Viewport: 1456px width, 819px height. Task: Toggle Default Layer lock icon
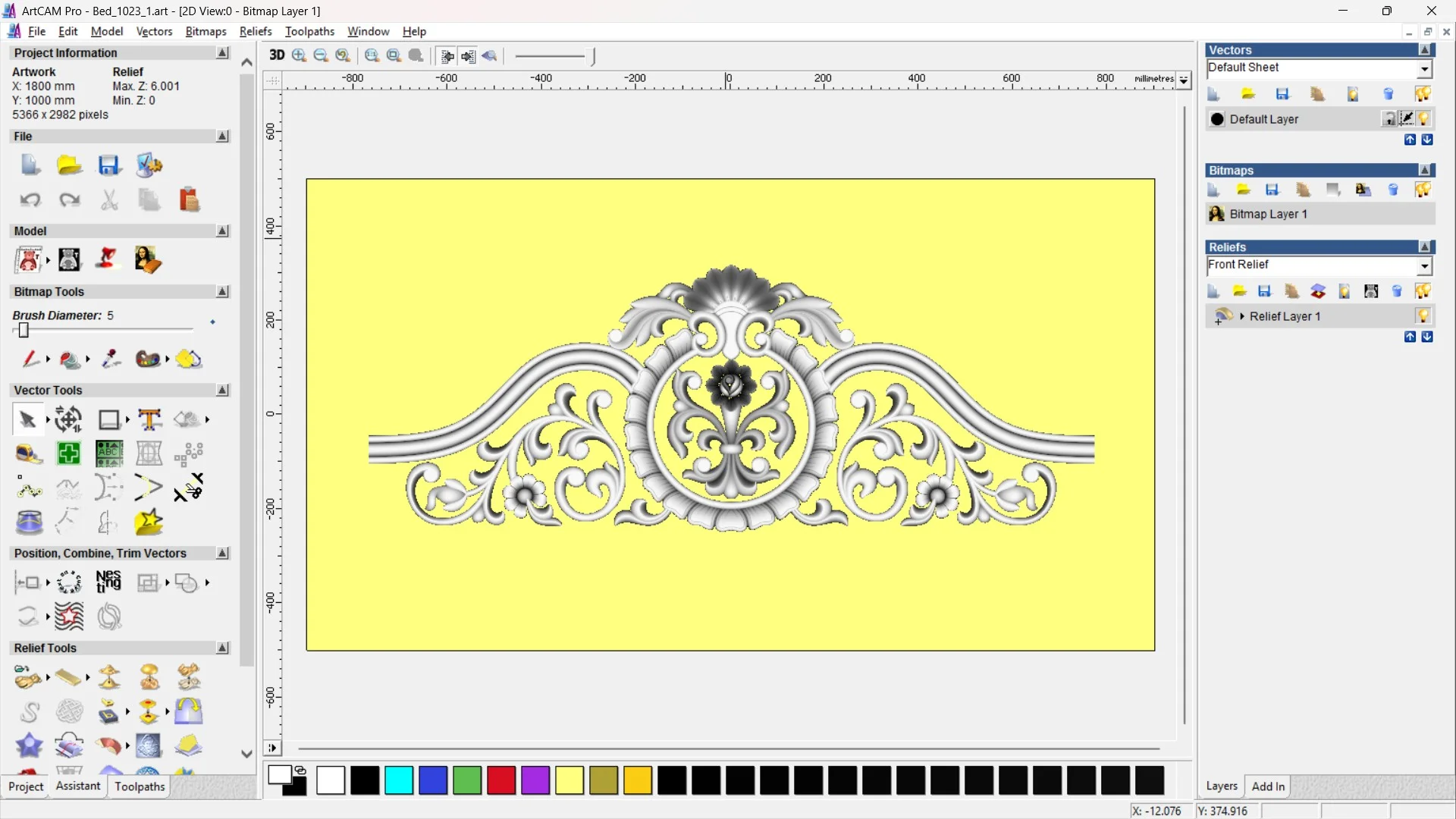pyautogui.click(x=1389, y=119)
